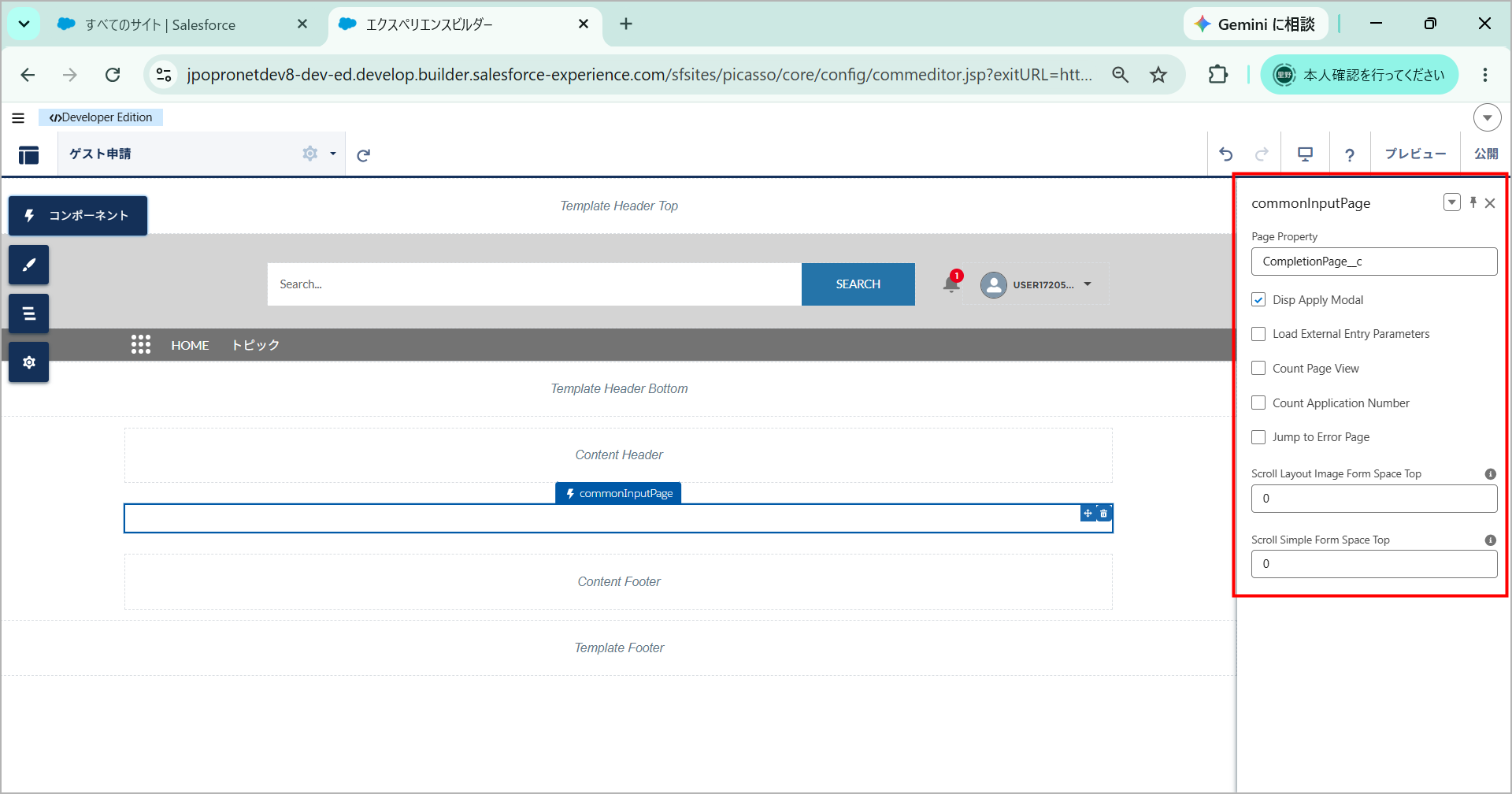Open the Page Structure list panel

click(29, 314)
